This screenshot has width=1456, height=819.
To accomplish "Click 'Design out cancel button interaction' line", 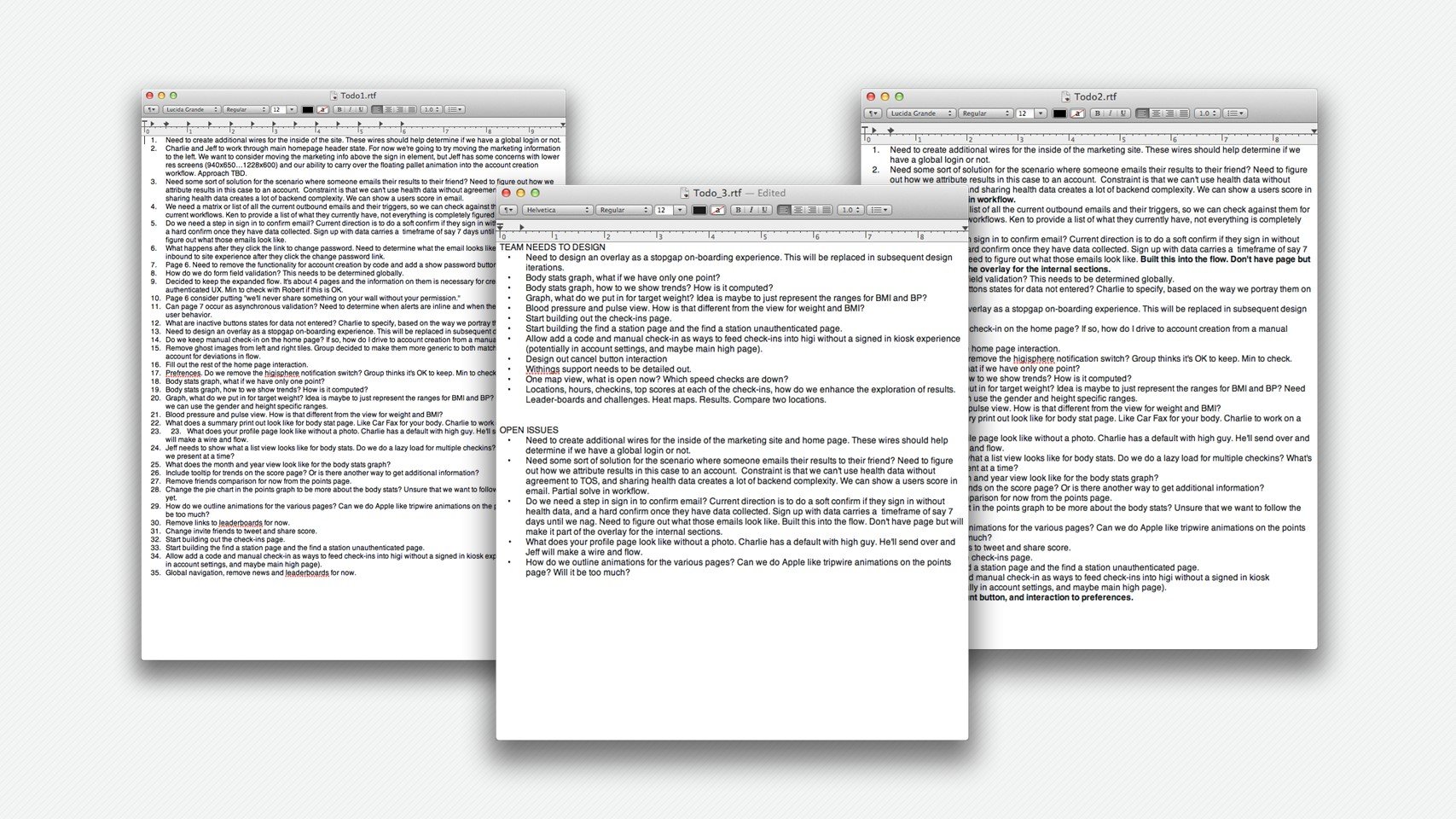I will pyautogui.click(x=596, y=359).
